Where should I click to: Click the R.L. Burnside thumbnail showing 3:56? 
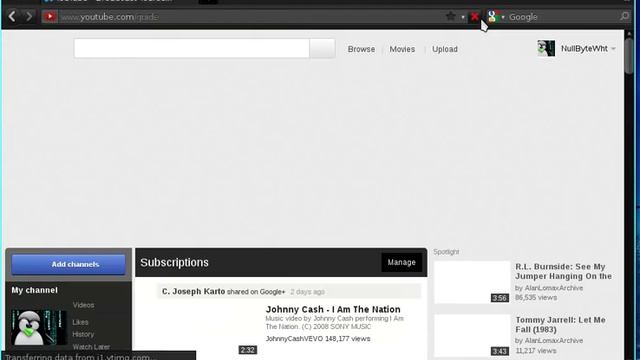tap(472, 282)
